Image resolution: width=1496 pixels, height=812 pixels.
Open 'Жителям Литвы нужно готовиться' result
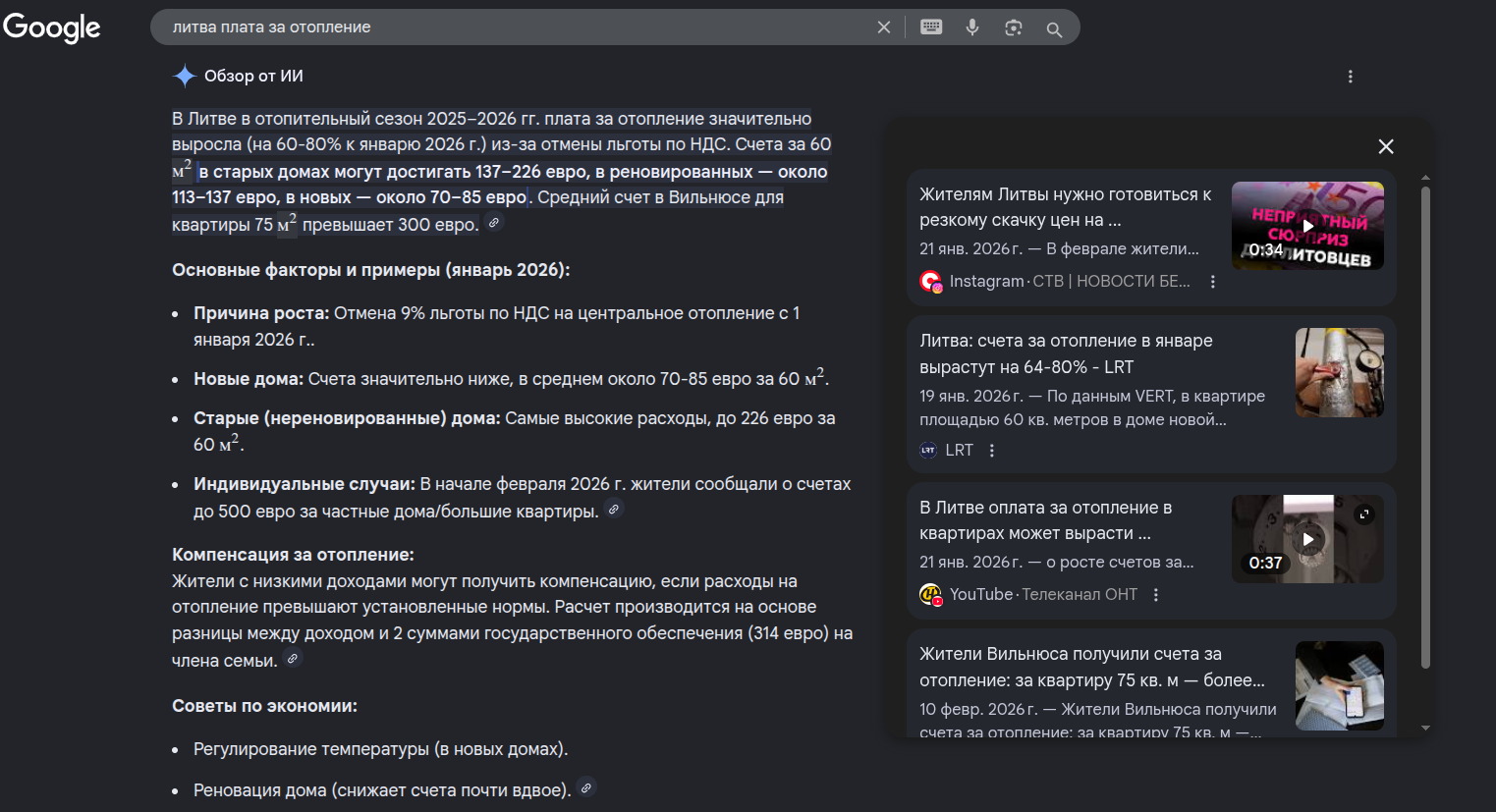1066,207
